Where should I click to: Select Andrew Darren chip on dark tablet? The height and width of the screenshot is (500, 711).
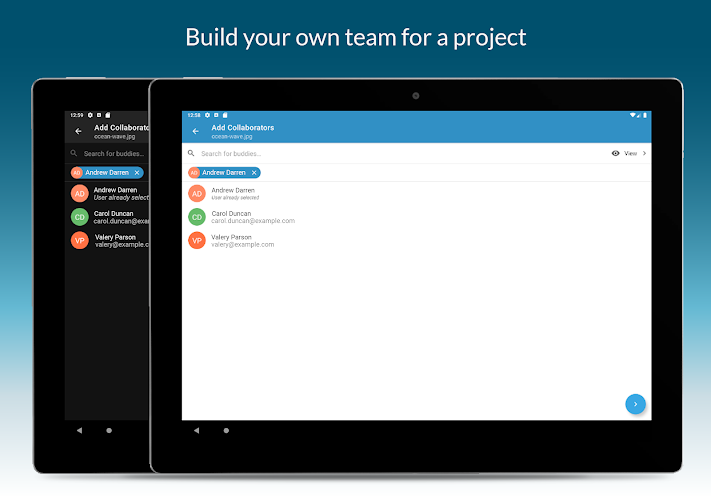point(107,173)
